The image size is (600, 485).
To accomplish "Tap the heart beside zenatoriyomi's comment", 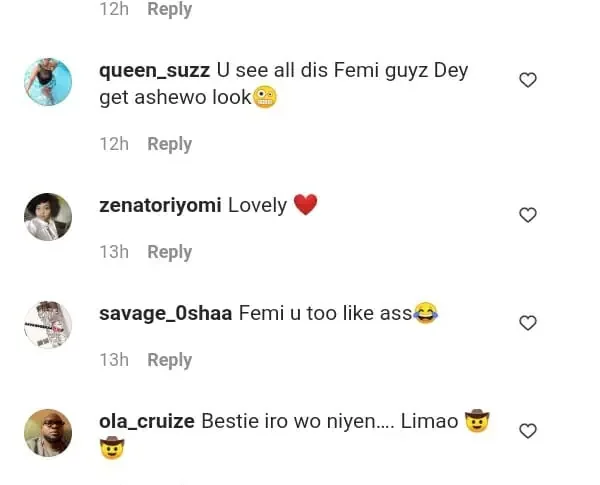I will (528, 215).
